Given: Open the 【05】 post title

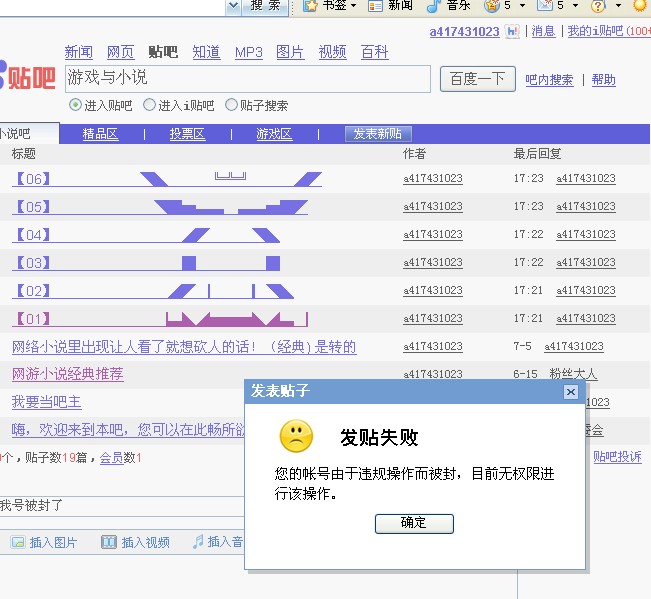Looking at the screenshot, I should (x=160, y=207).
